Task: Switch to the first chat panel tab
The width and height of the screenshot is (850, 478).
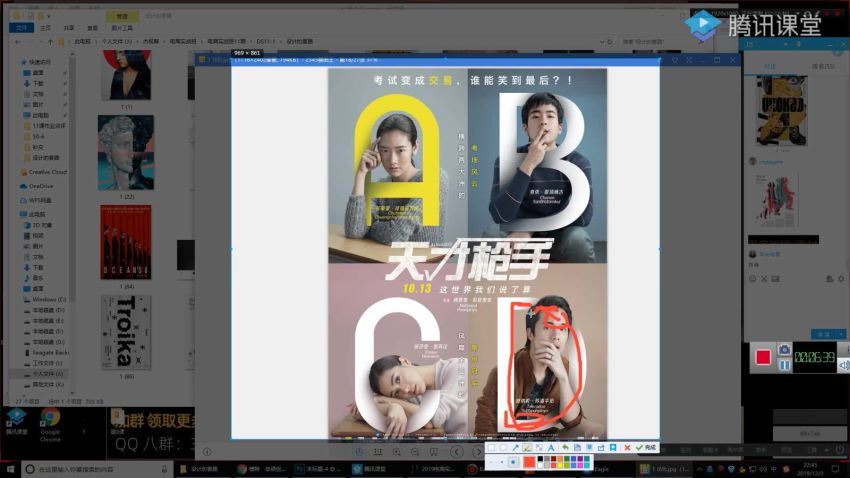Action: (x=770, y=66)
